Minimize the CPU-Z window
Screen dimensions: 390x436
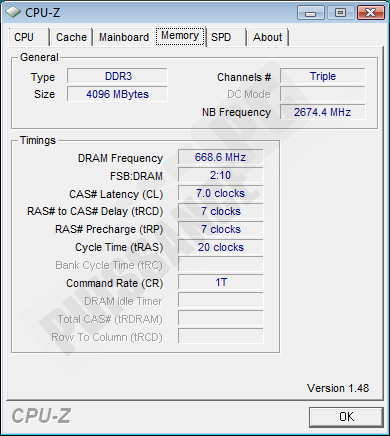tap(311, 13)
